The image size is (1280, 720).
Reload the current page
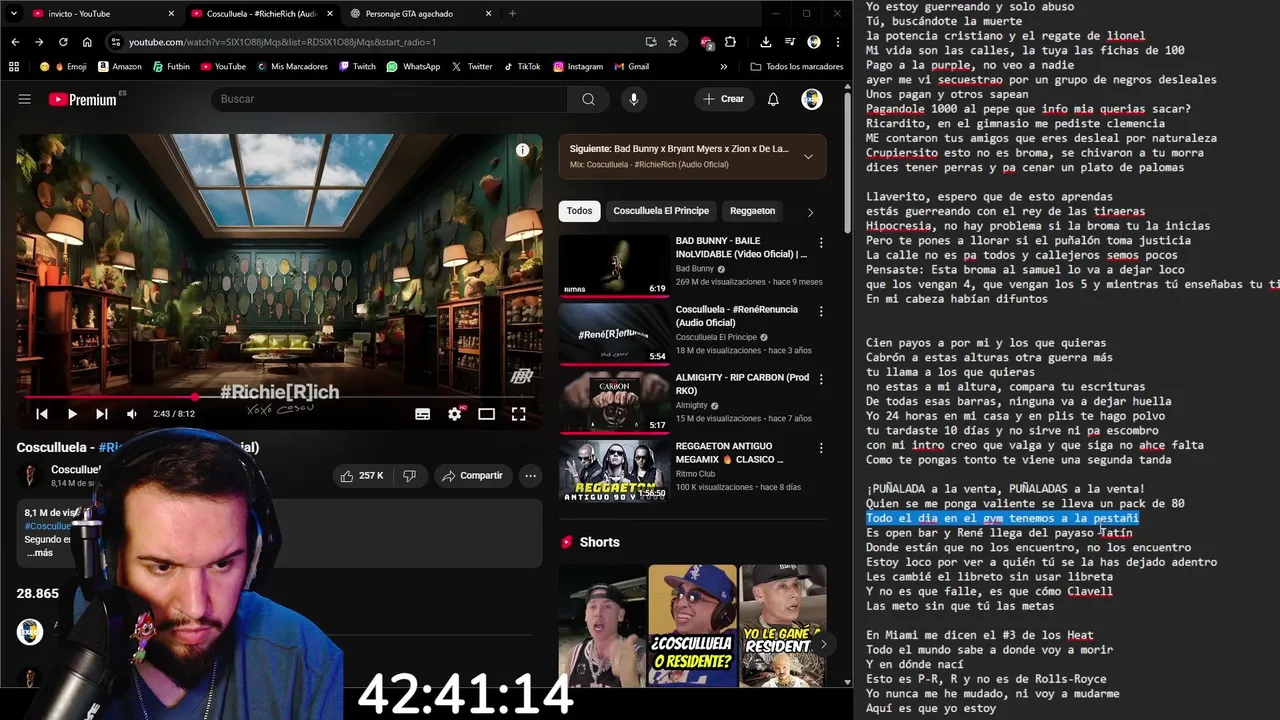[x=63, y=42]
